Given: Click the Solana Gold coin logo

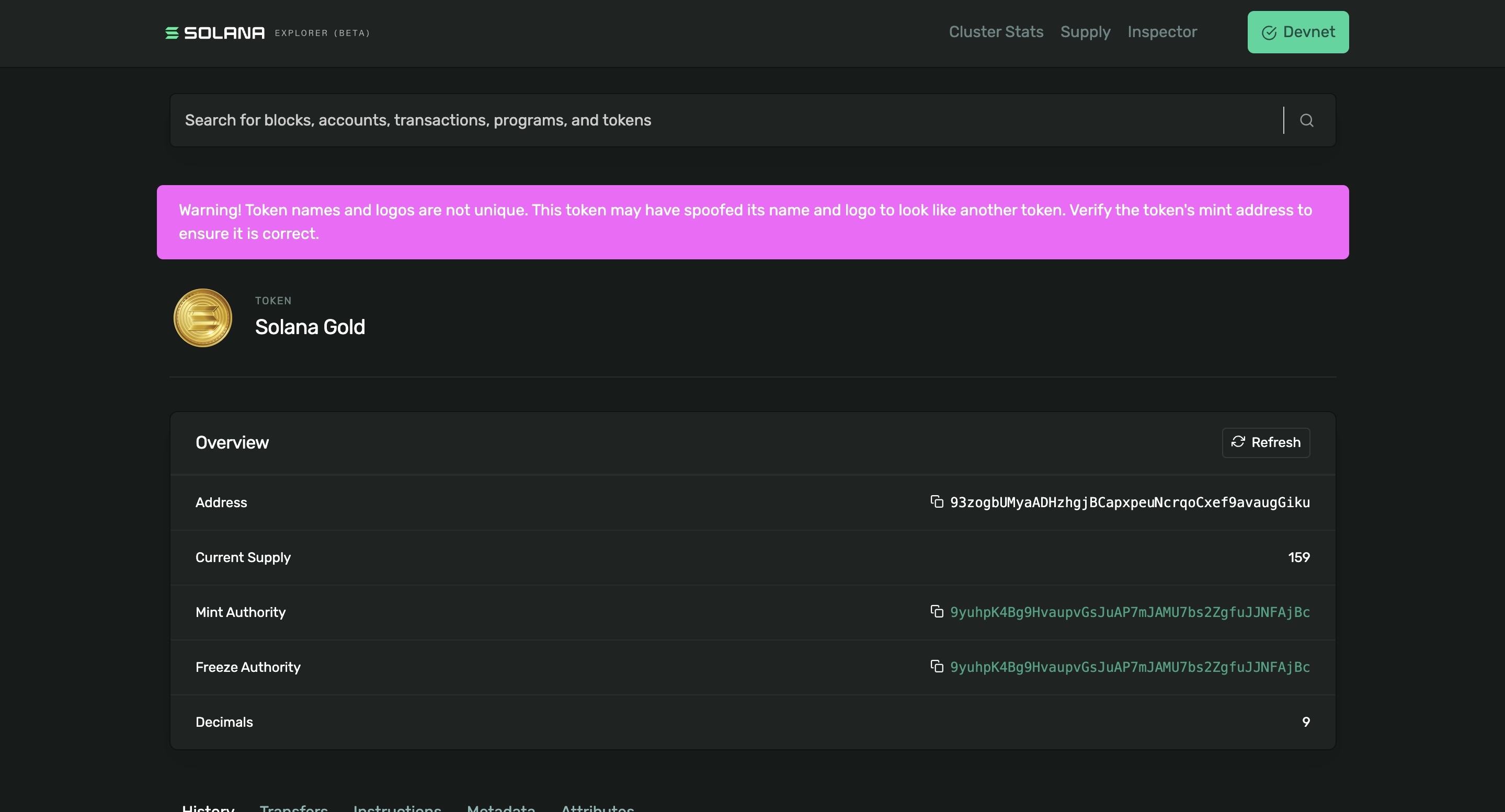Looking at the screenshot, I should click(x=203, y=318).
